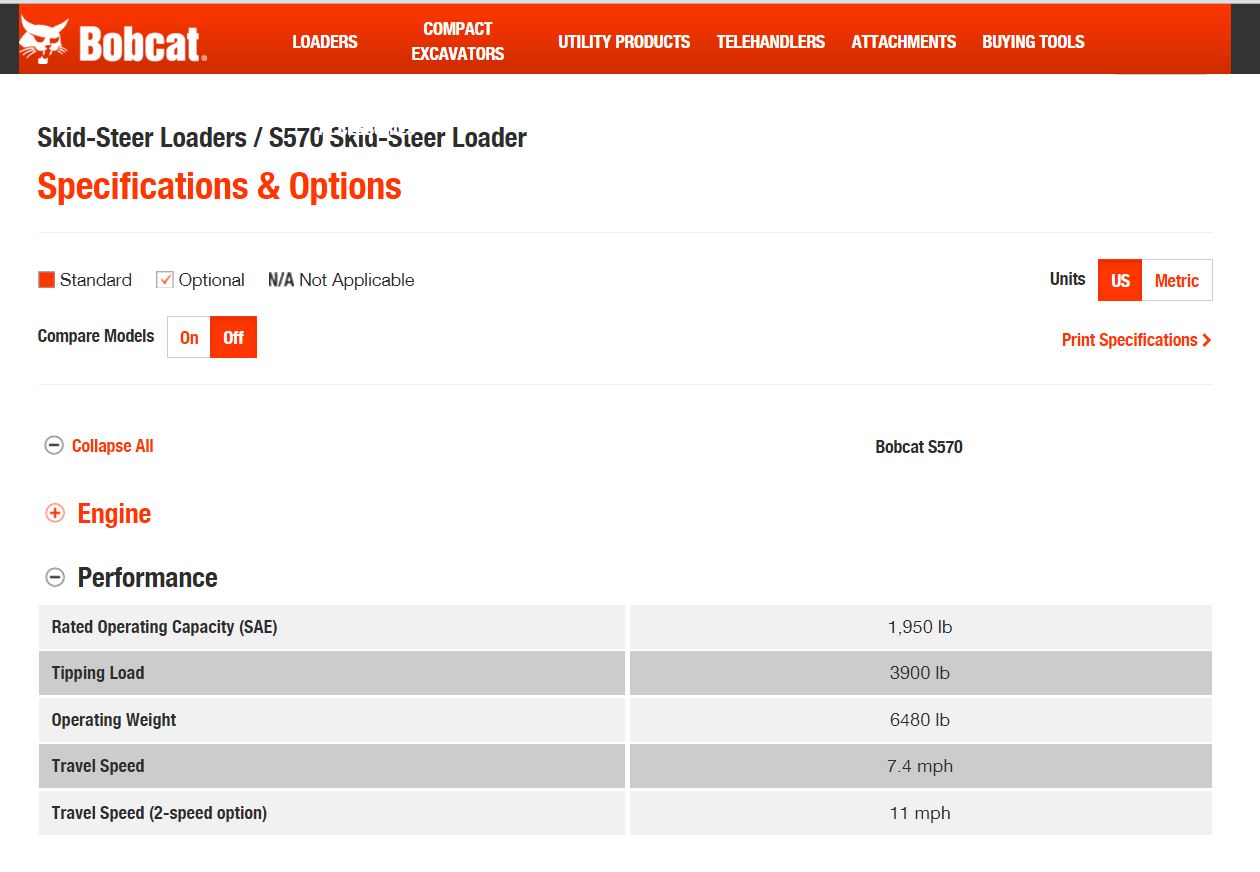The width and height of the screenshot is (1260, 872).
Task: Open the Loaders menu
Action: click(x=324, y=41)
